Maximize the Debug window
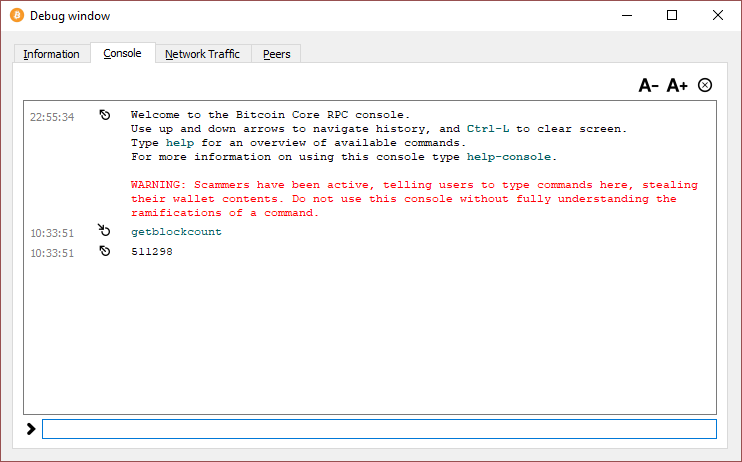Image resolution: width=742 pixels, height=462 pixels. [672, 15]
